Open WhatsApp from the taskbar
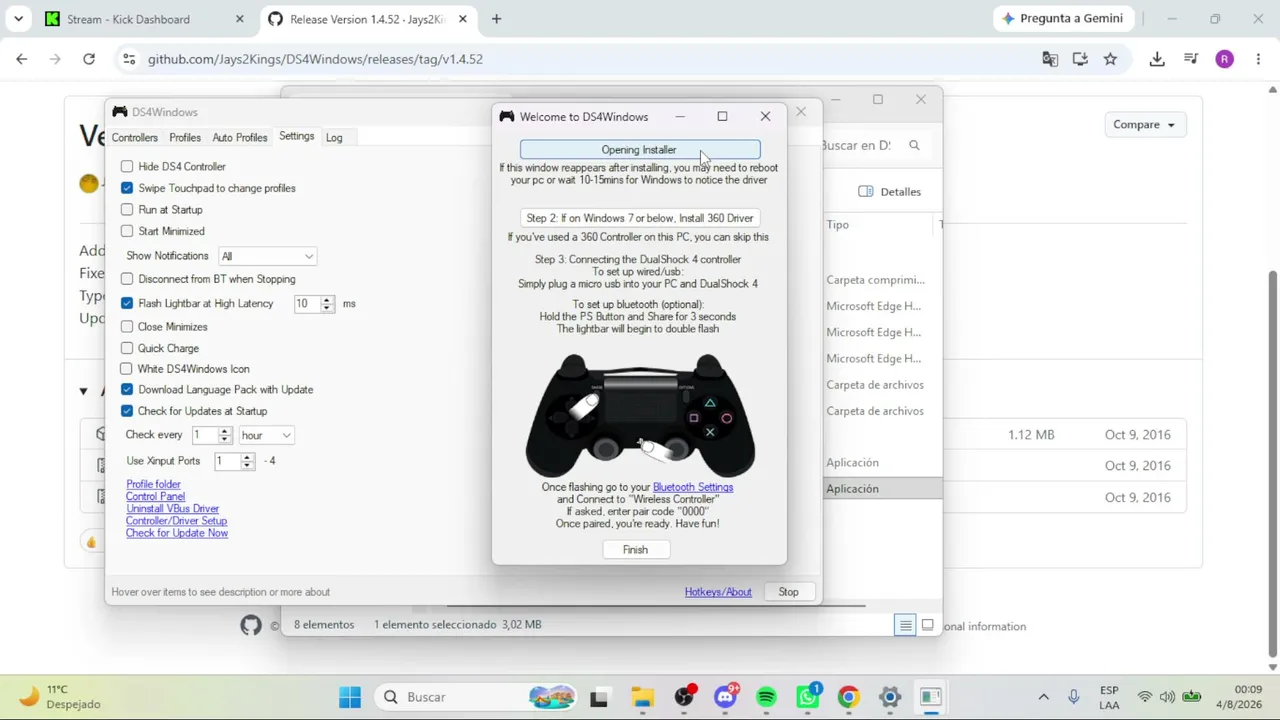This screenshot has width=1280, height=720. point(808,697)
